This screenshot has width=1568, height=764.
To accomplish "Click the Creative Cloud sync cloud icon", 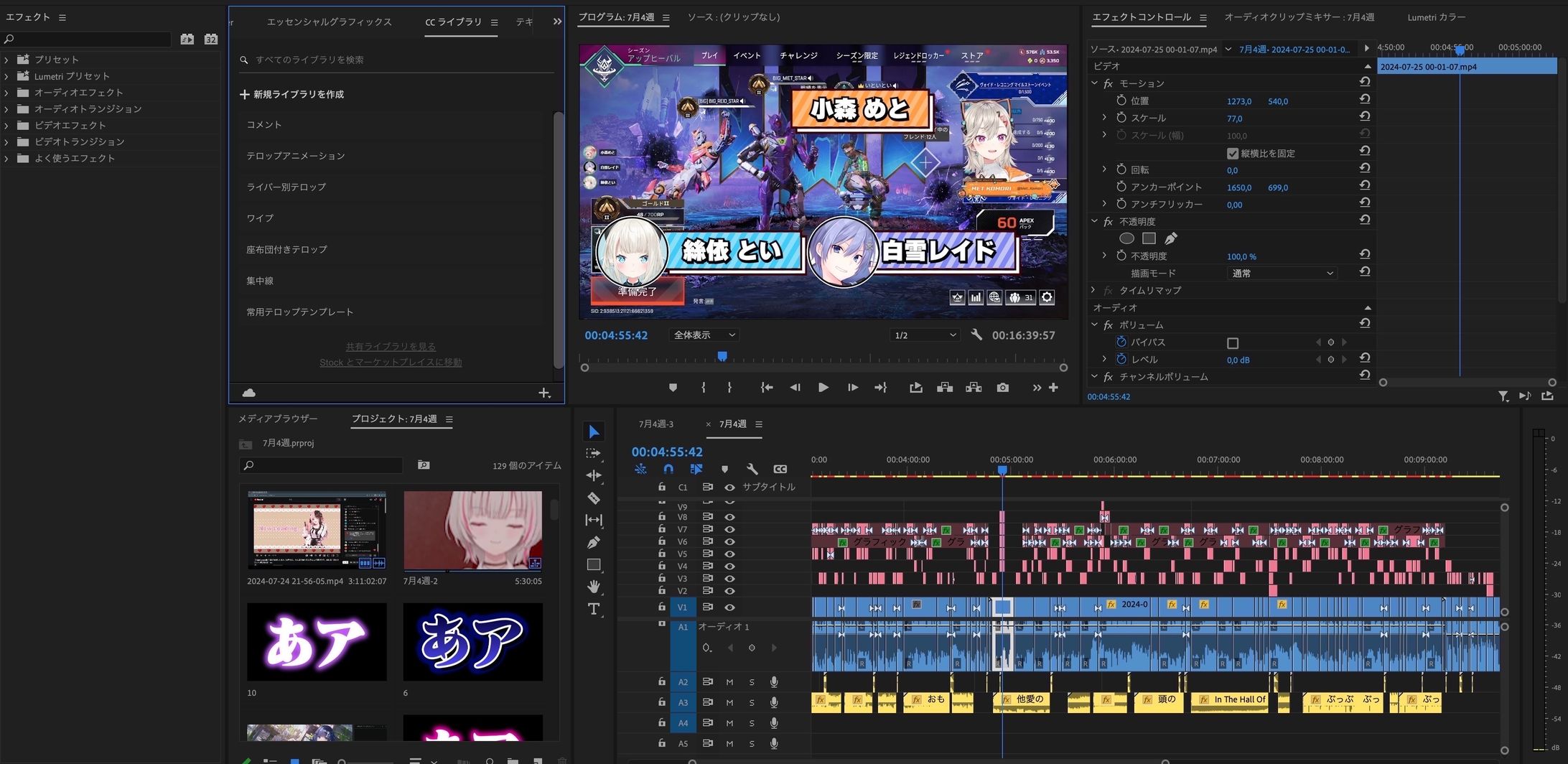I will click(249, 393).
